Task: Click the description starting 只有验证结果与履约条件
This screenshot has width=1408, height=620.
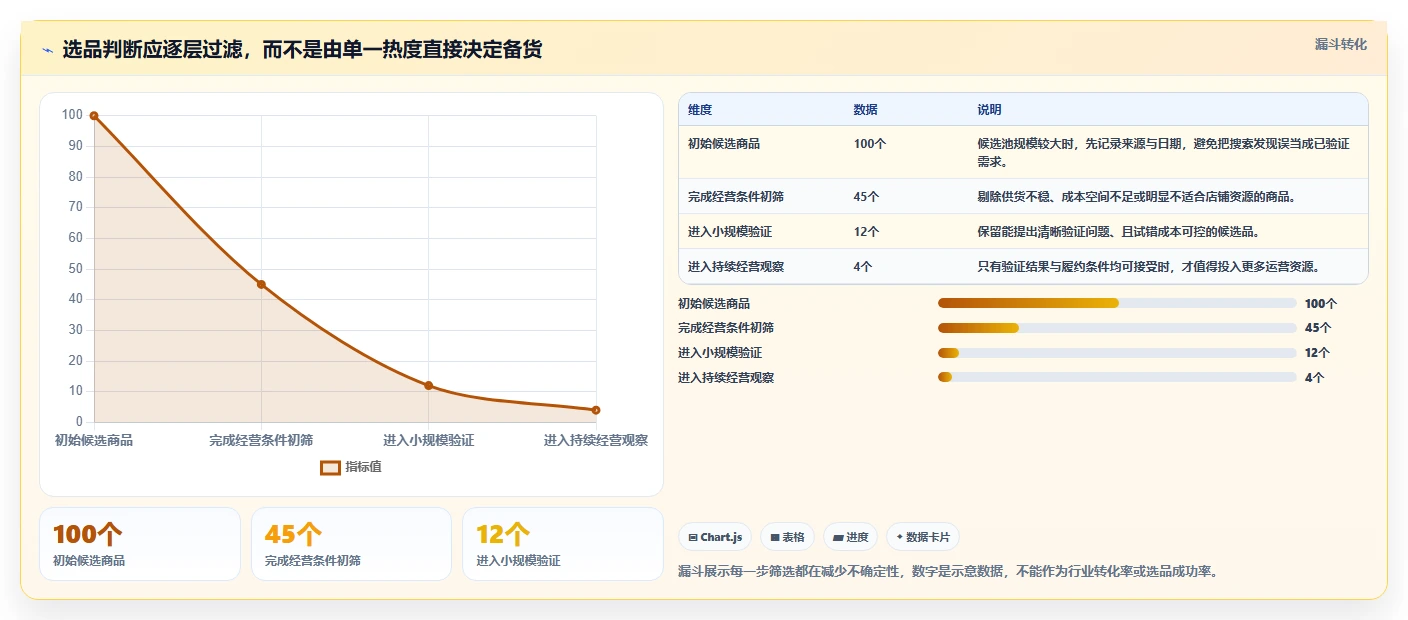Action: point(1149,267)
